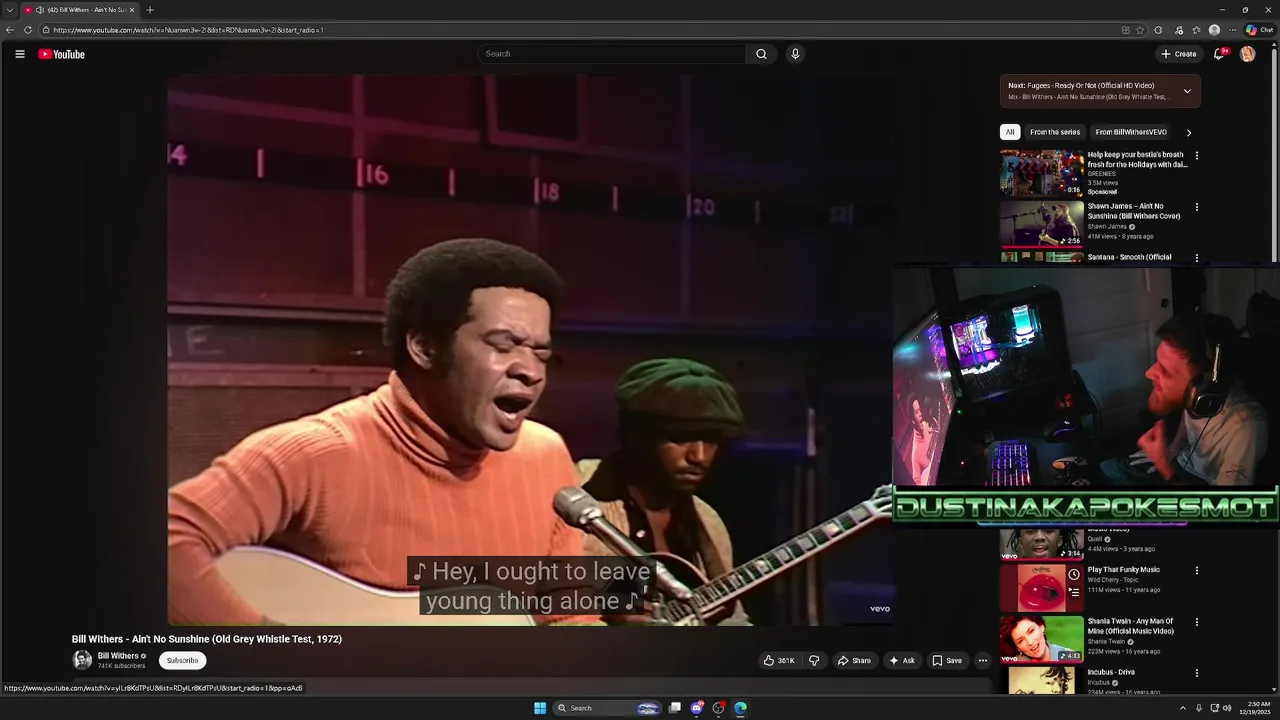Open Task View on taskbar

(675, 708)
